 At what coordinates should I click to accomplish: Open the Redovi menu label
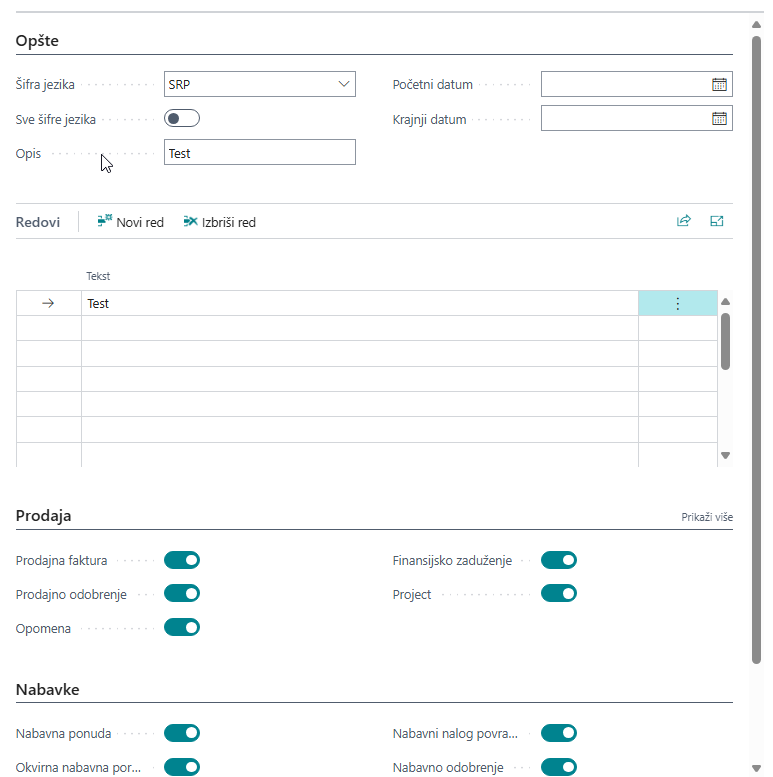[38, 222]
